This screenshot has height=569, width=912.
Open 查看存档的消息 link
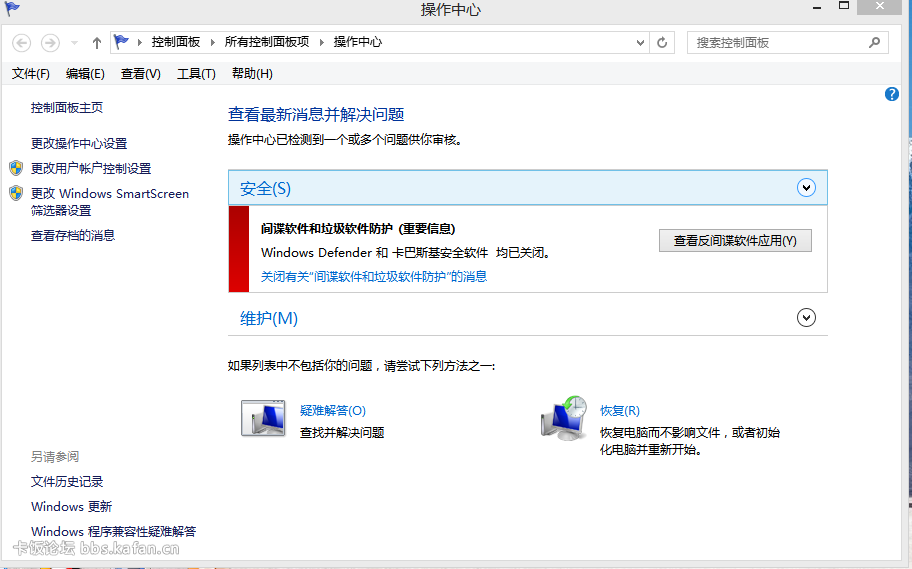[73, 236]
